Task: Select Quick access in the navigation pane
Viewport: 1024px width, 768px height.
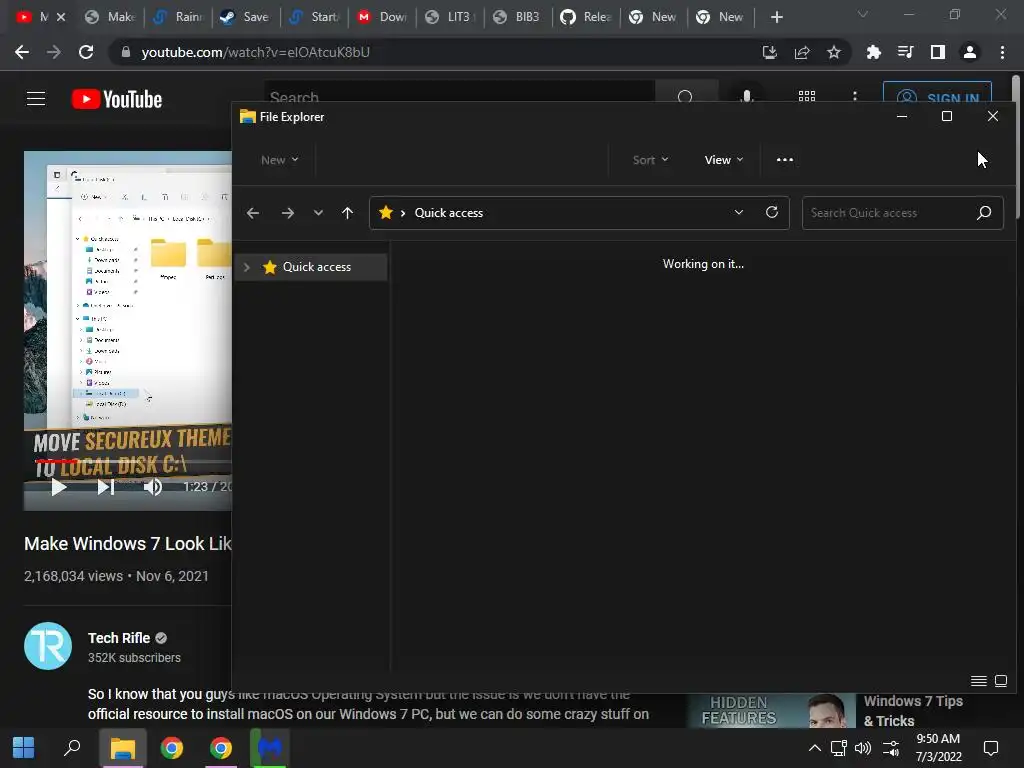Action: click(310, 267)
